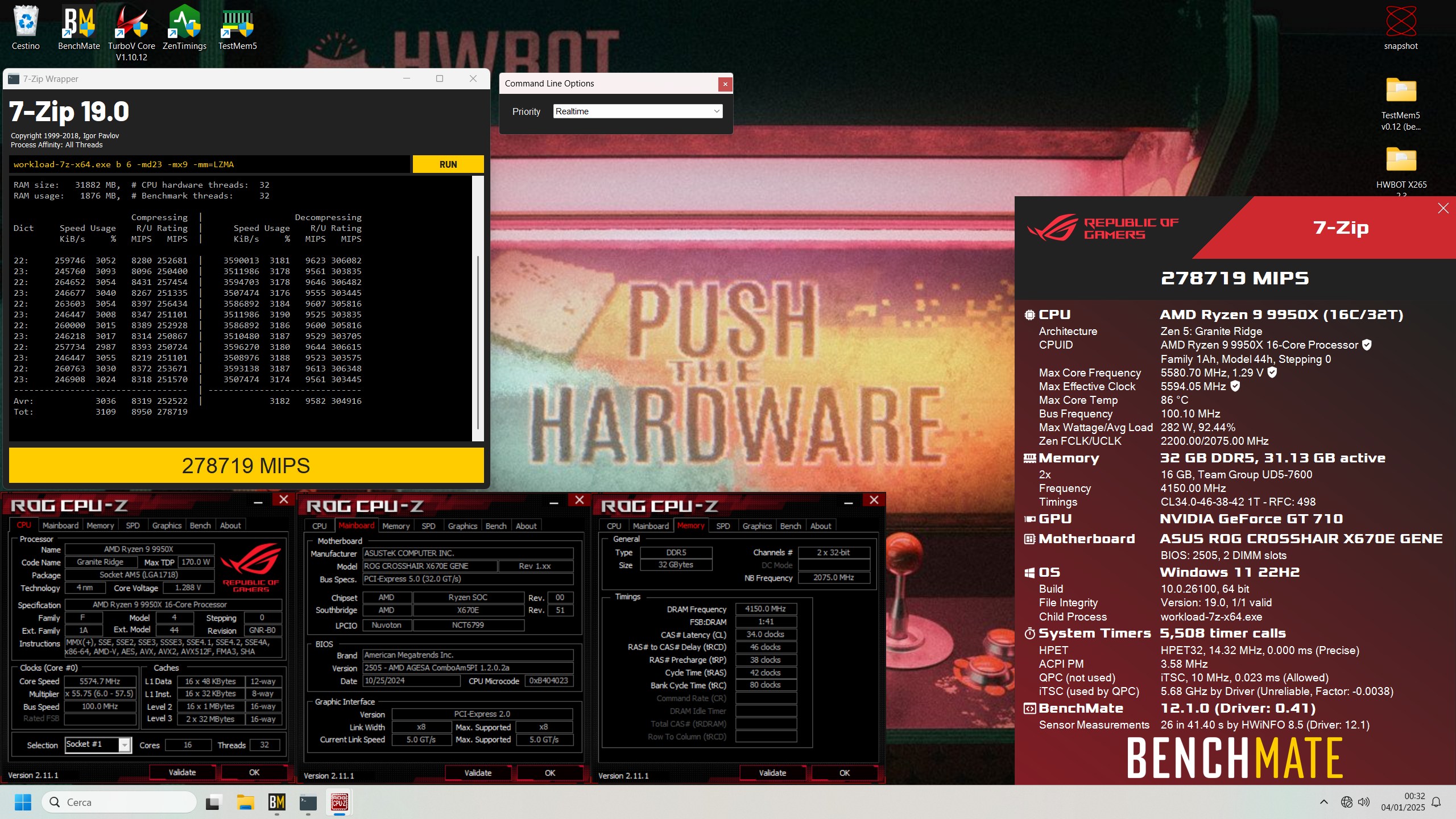Launch the BenchMate desktop shortcut
Screen dimensions: 1456x819
(x=78, y=27)
